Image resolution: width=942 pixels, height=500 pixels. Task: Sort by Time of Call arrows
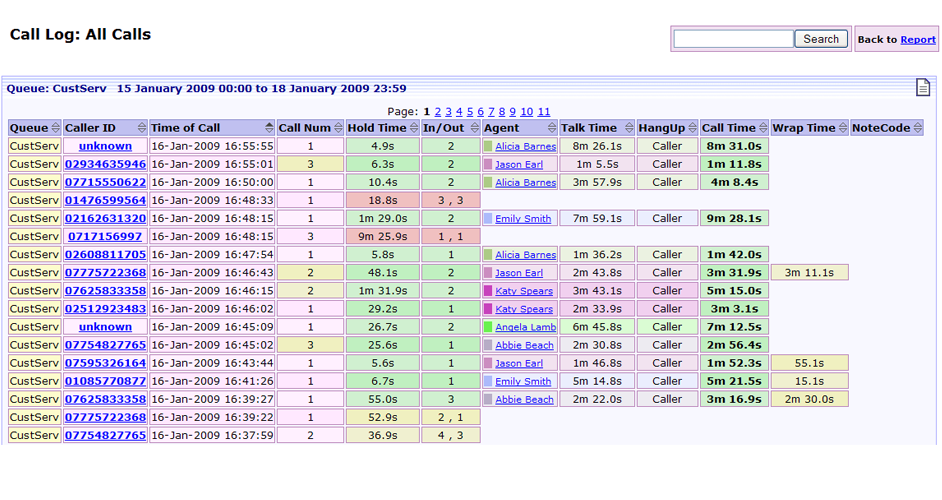(269, 127)
